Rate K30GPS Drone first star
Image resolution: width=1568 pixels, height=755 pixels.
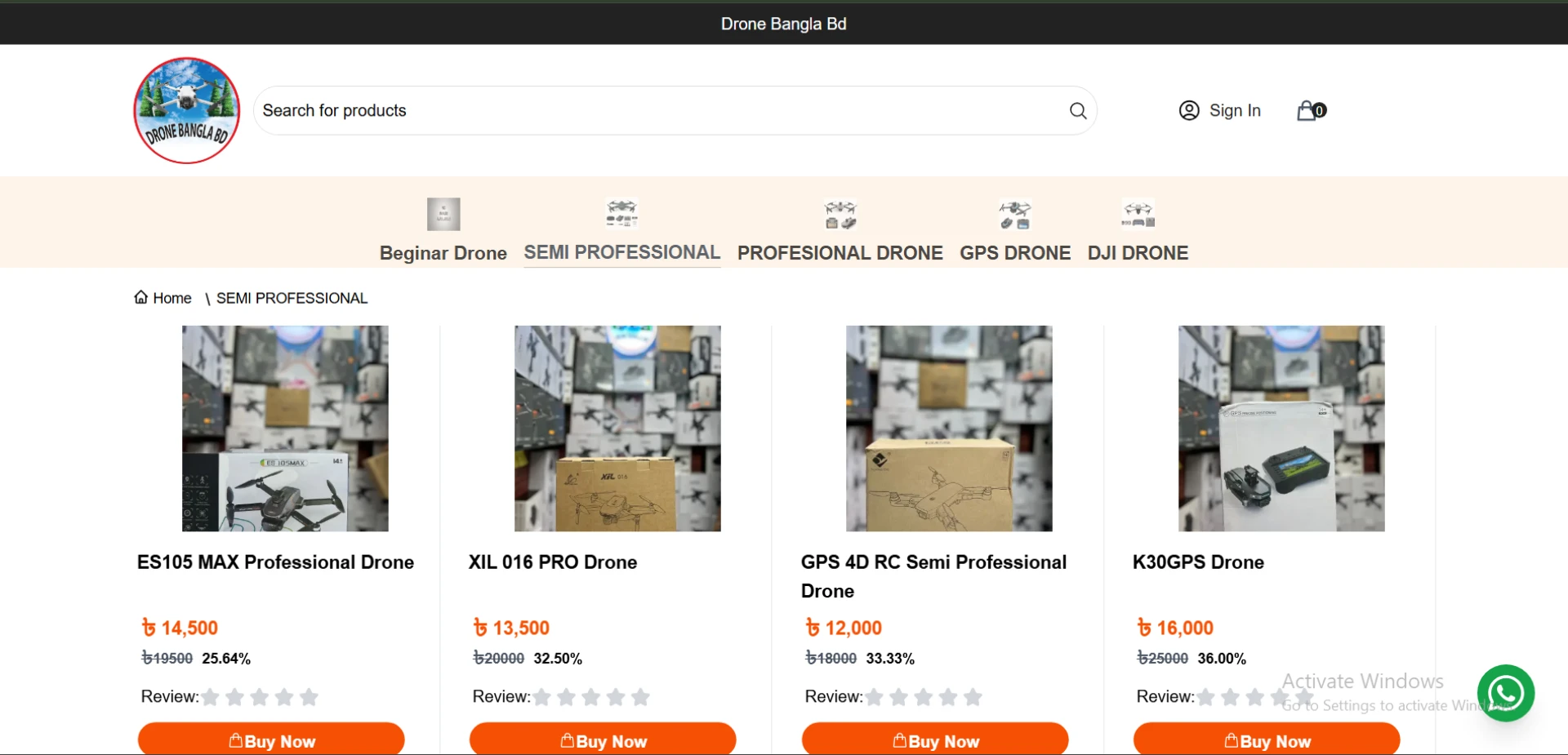click(x=1206, y=697)
